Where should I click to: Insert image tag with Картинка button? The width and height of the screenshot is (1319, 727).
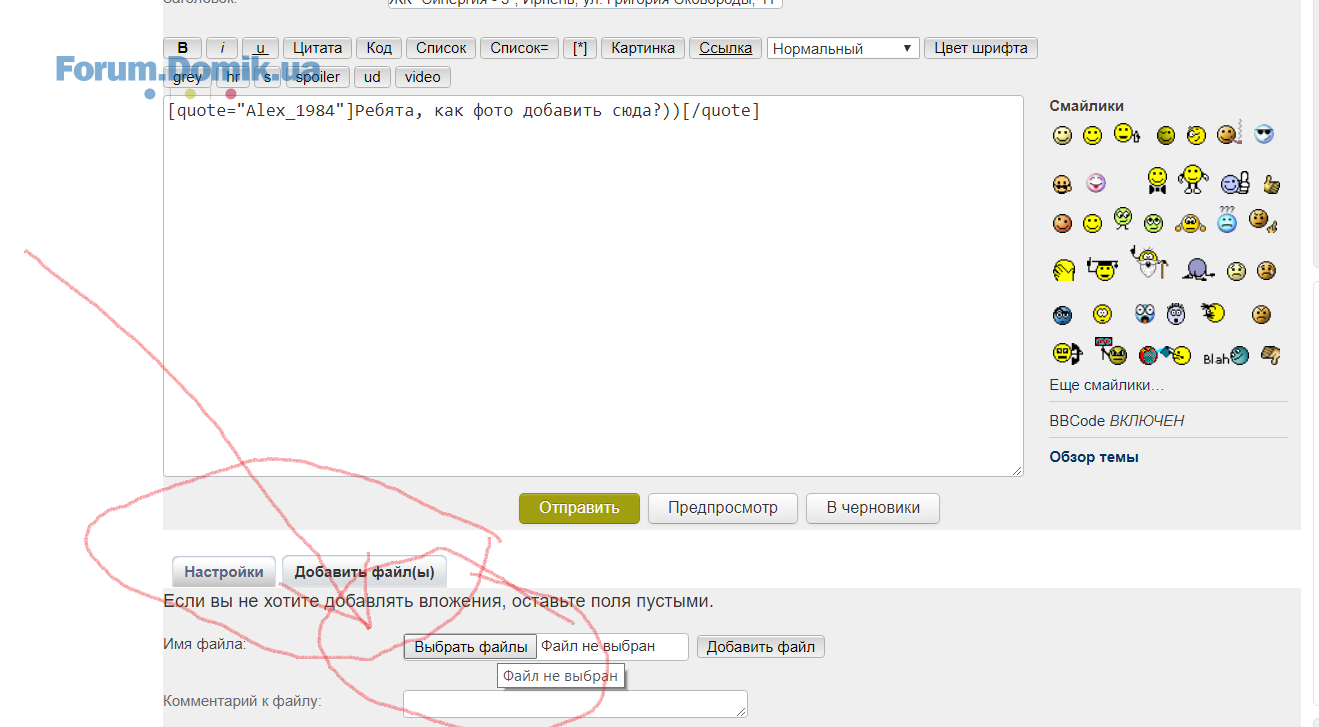pyautogui.click(x=643, y=48)
